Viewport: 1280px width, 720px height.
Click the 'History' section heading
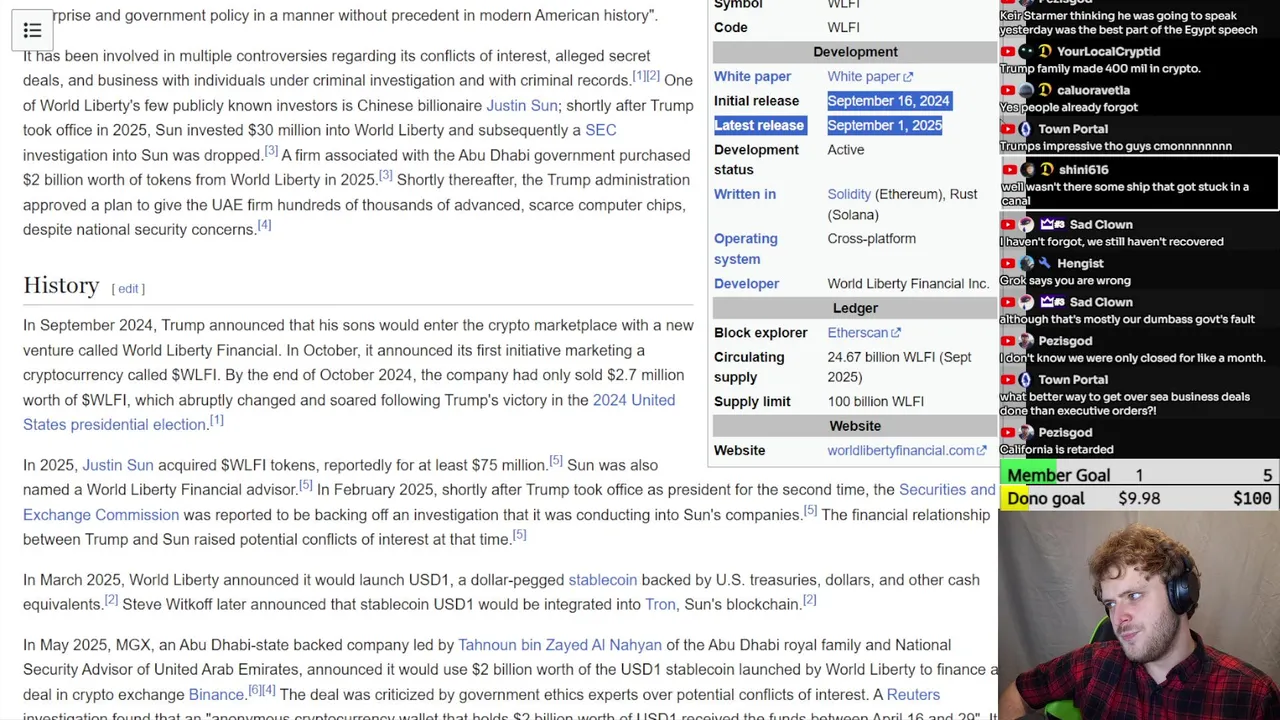pos(61,286)
